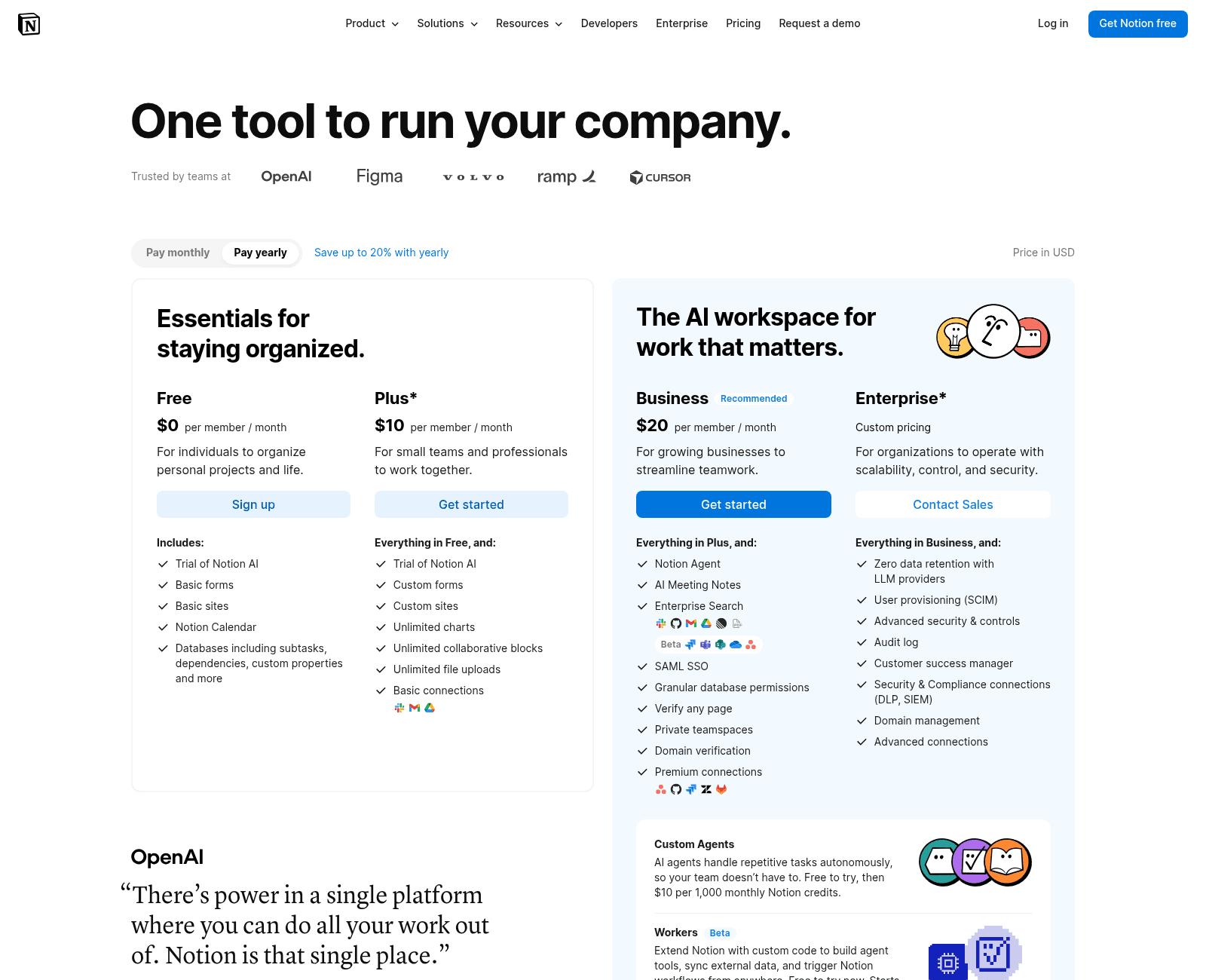Click 'Verify any page' feature
Viewport: 1206px width, 980px height.
(693, 709)
